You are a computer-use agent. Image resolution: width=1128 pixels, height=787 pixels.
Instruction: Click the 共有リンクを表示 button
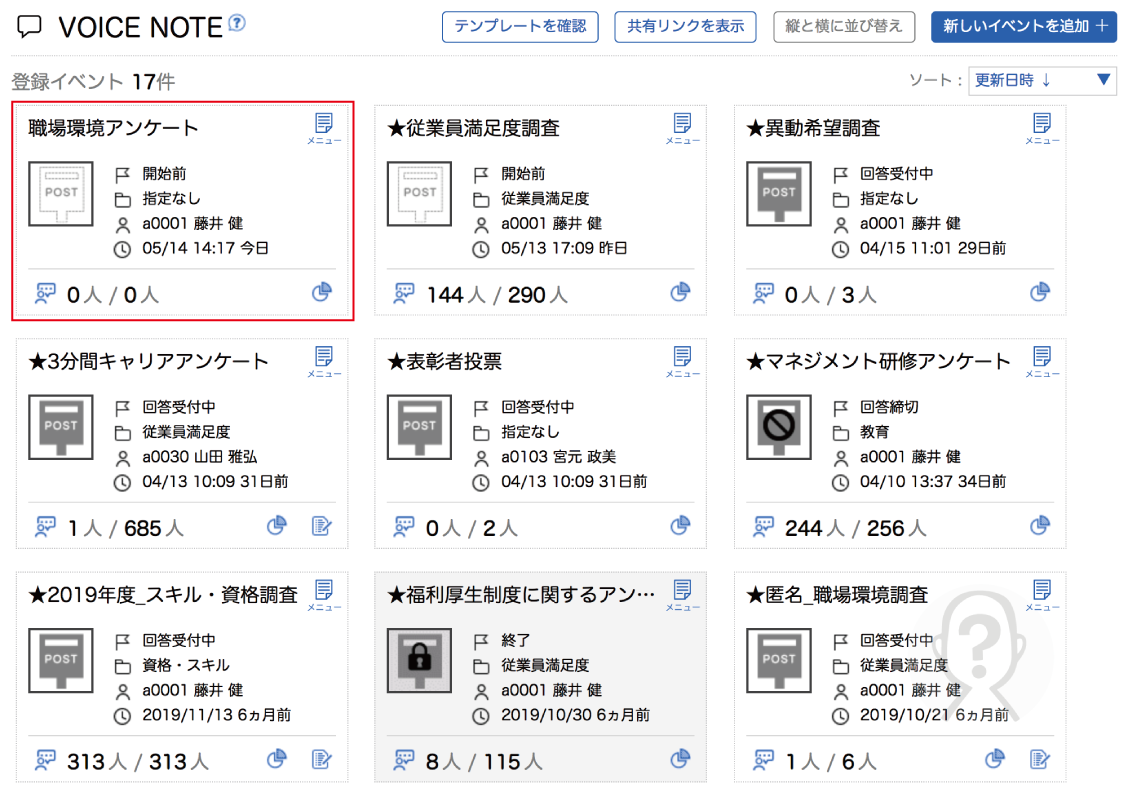coord(685,27)
